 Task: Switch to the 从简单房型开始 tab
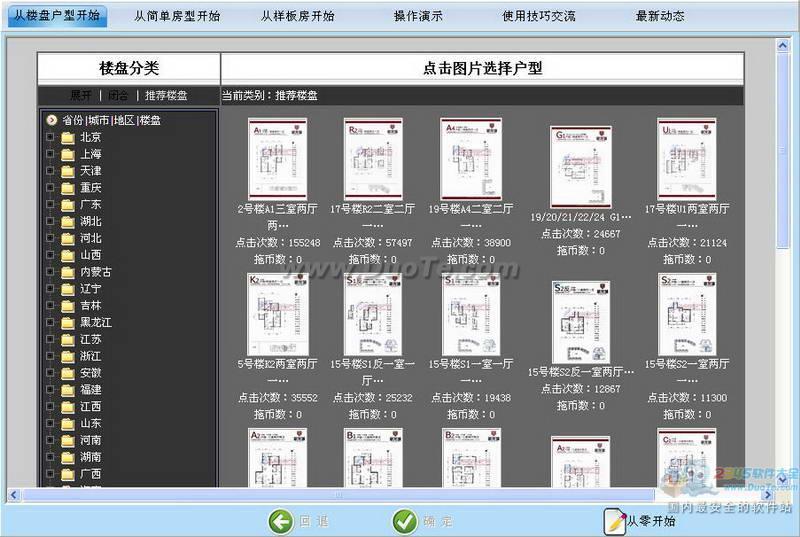[x=177, y=16]
